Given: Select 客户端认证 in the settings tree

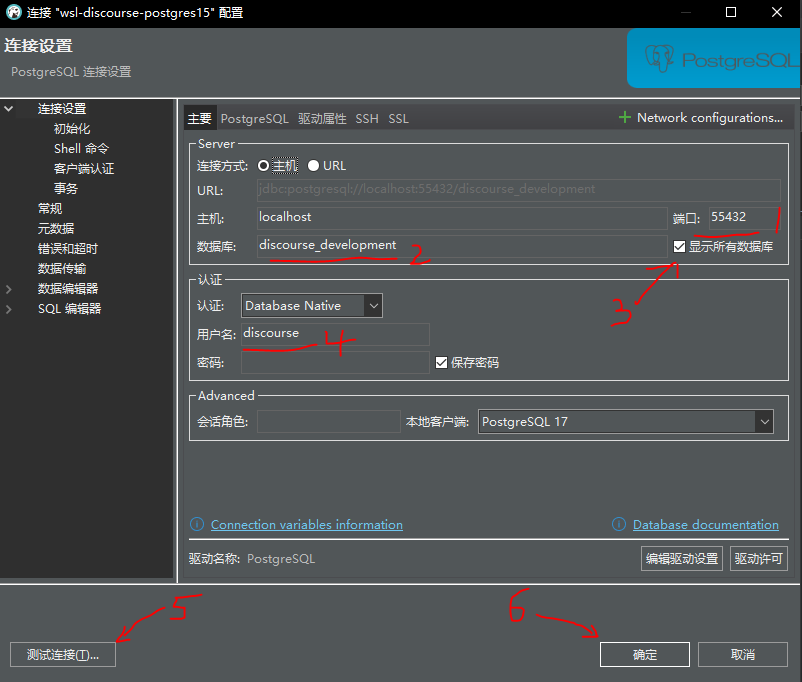Looking at the screenshot, I should tap(84, 169).
